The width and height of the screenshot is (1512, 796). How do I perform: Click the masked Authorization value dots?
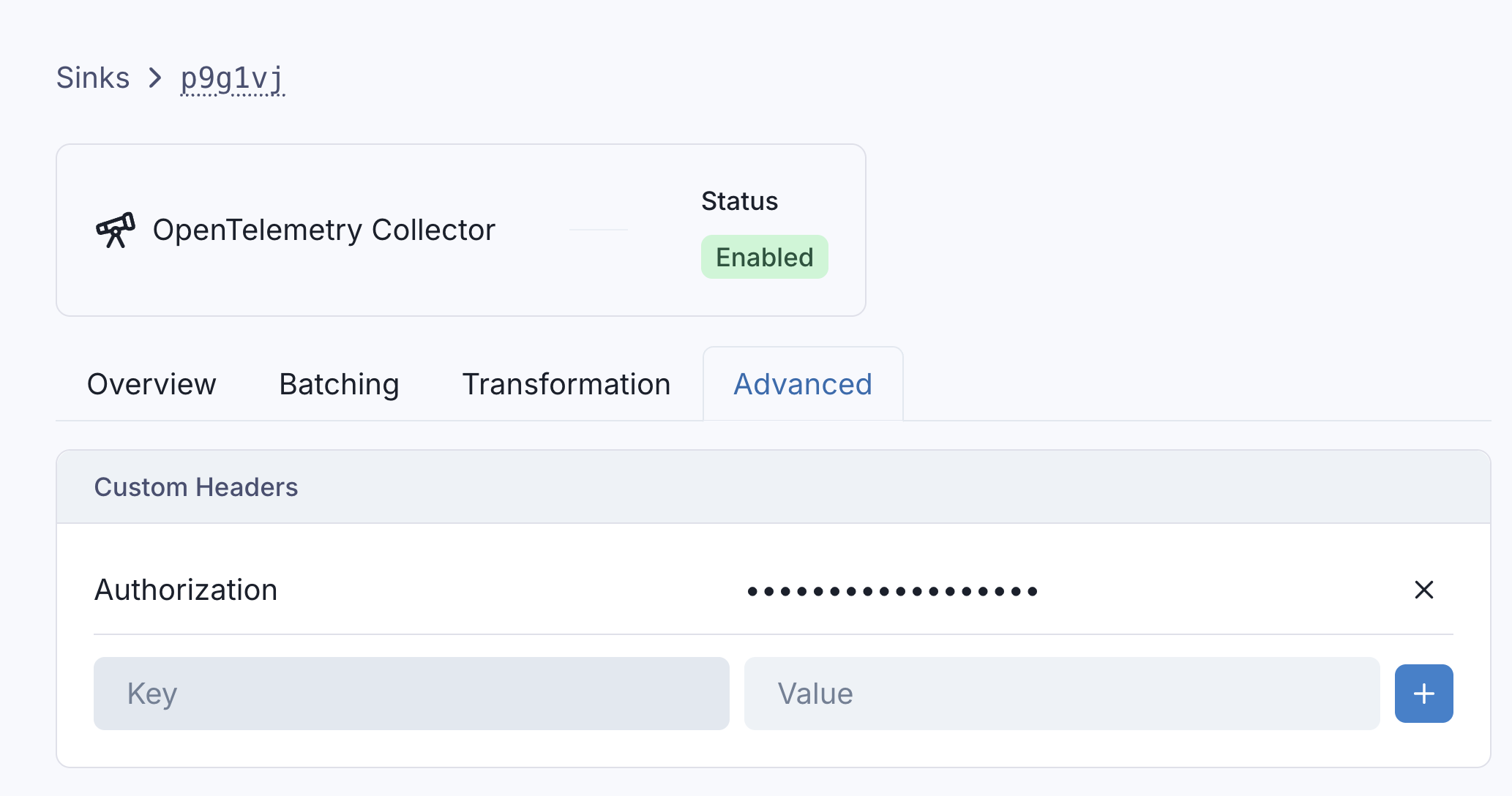(892, 591)
